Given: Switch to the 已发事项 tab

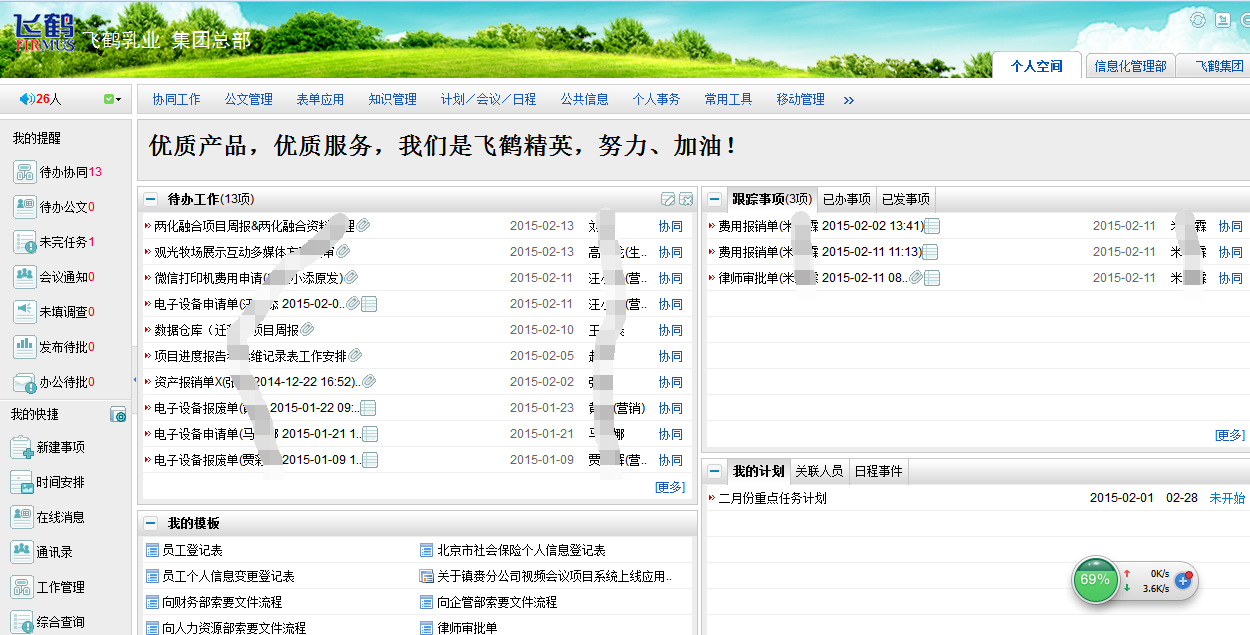Looking at the screenshot, I should tap(905, 199).
